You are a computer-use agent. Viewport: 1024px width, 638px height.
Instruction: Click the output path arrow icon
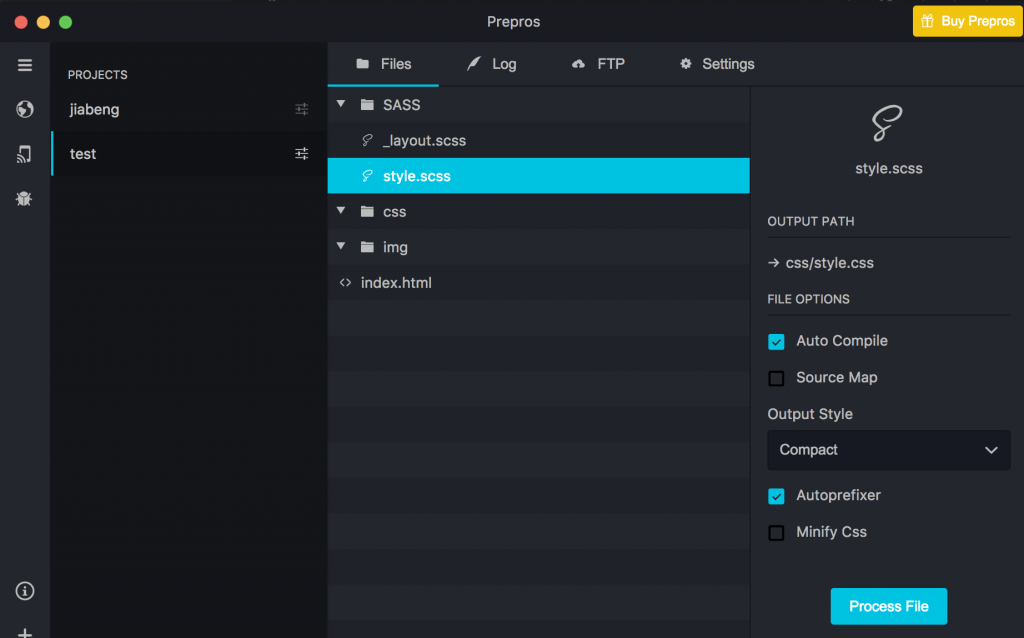pyautogui.click(x=773, y=263)
